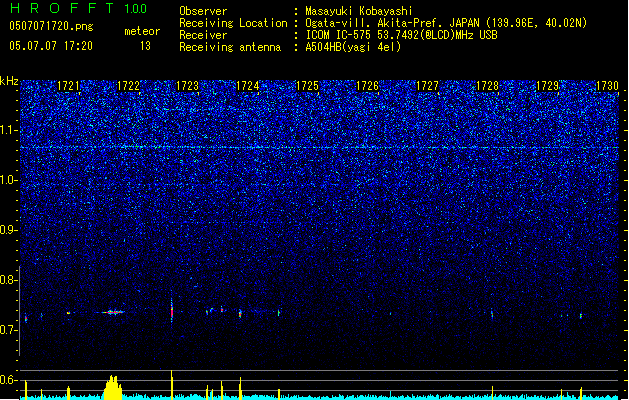This screenshot has height=400, width=629.
Task: Select the filename 0507071720.png
Action: pyautogui.click(x=51, y=26)
